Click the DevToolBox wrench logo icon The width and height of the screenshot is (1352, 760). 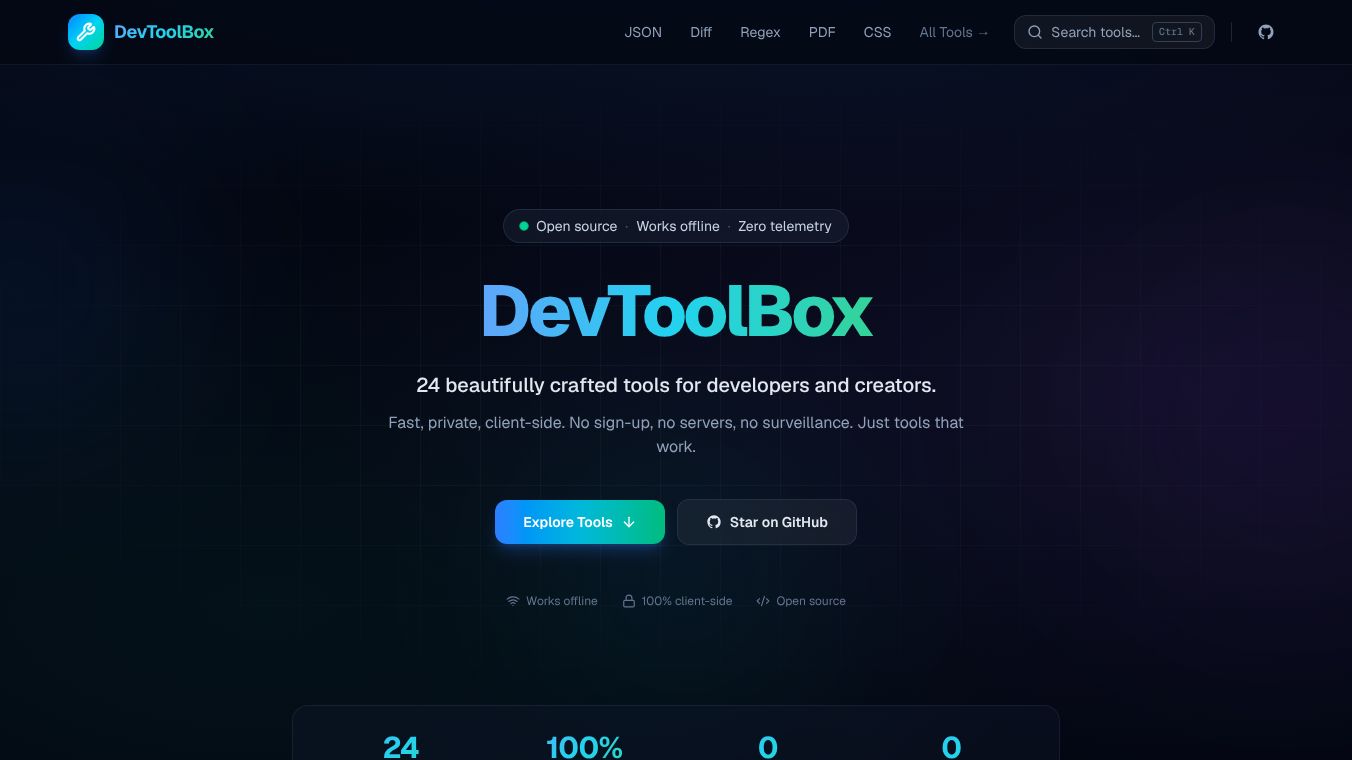[86, 32]
